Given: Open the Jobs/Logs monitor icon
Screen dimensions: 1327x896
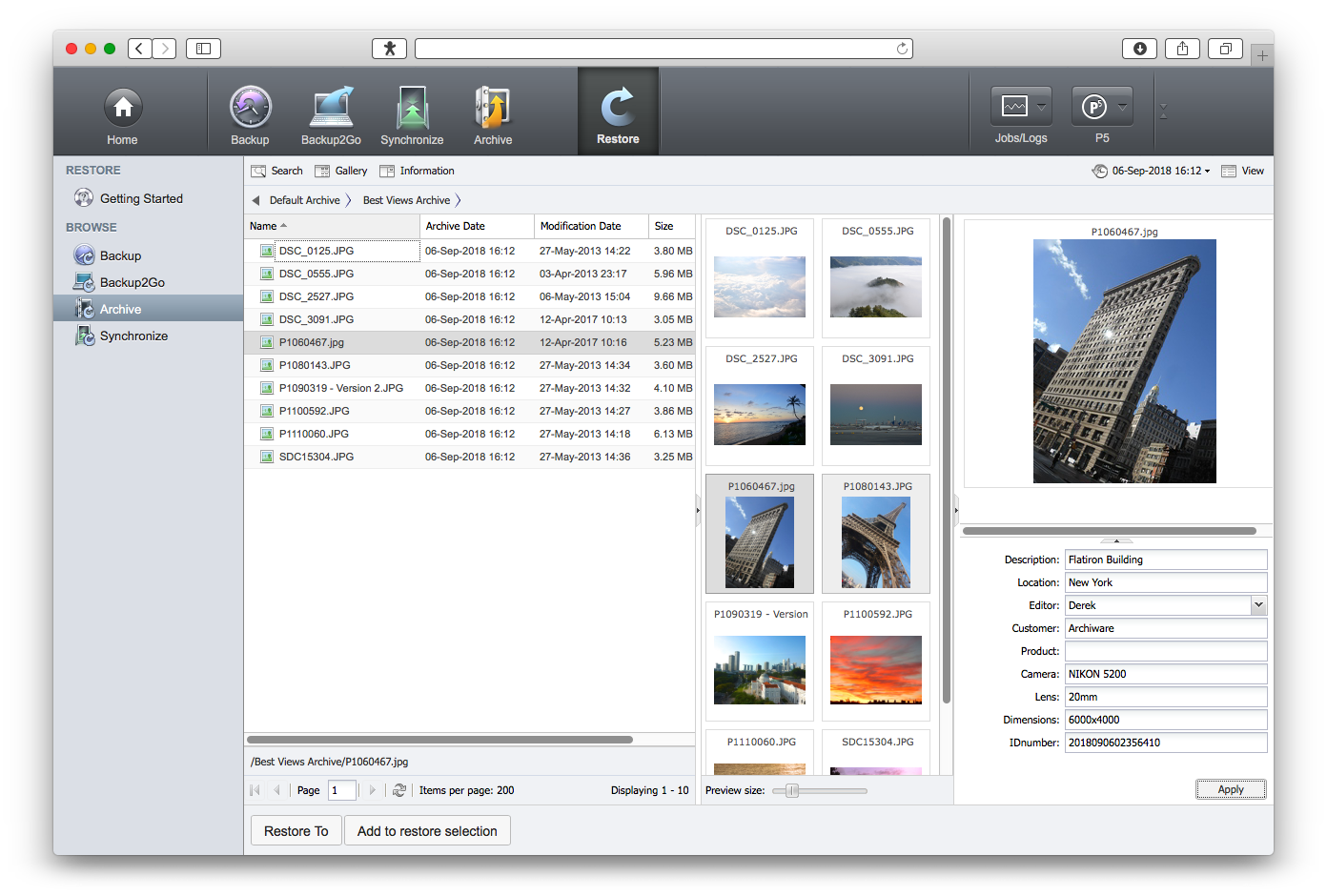Looking at the screenshot, I should tap(1014, 108).
